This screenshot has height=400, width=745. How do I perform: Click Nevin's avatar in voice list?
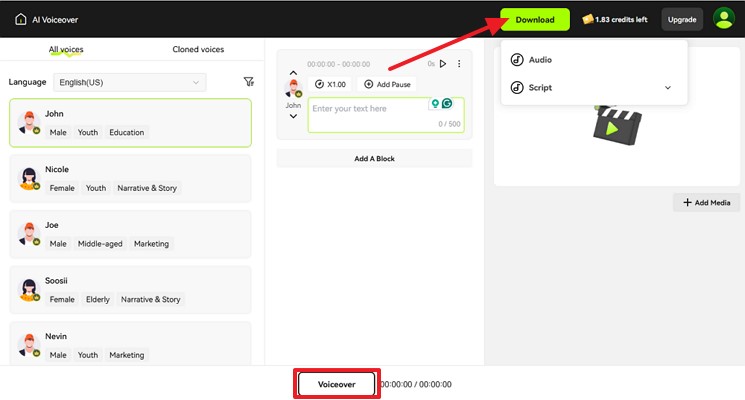pyautogui.click(x=29, y=345)
